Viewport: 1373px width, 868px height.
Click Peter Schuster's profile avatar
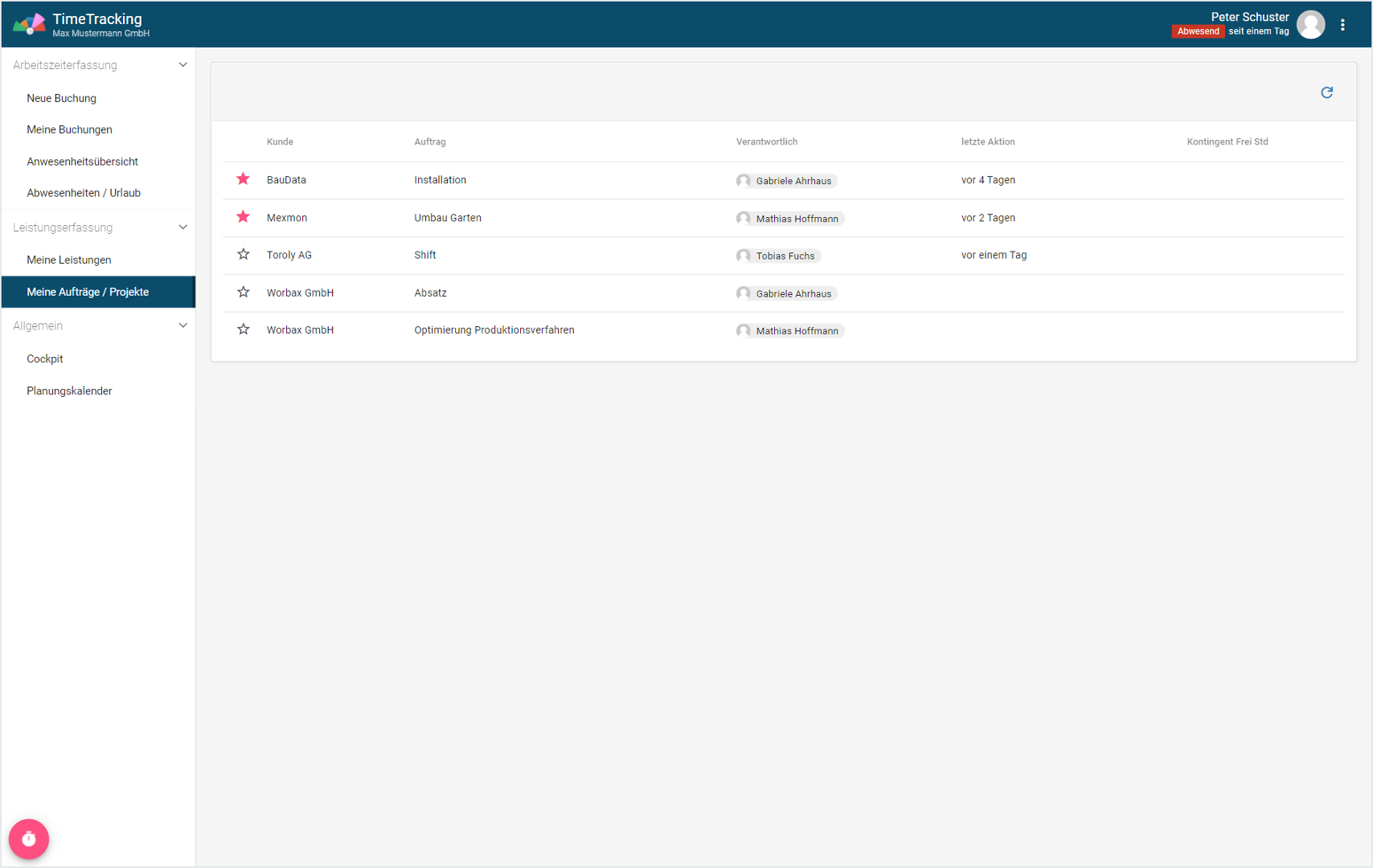[1310, 25]
